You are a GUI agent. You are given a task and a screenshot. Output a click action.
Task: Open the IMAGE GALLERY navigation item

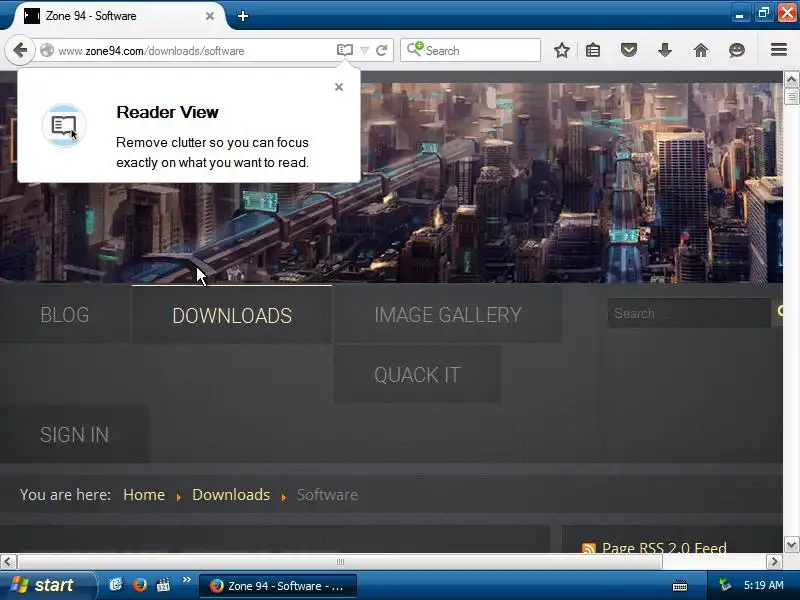448,314
